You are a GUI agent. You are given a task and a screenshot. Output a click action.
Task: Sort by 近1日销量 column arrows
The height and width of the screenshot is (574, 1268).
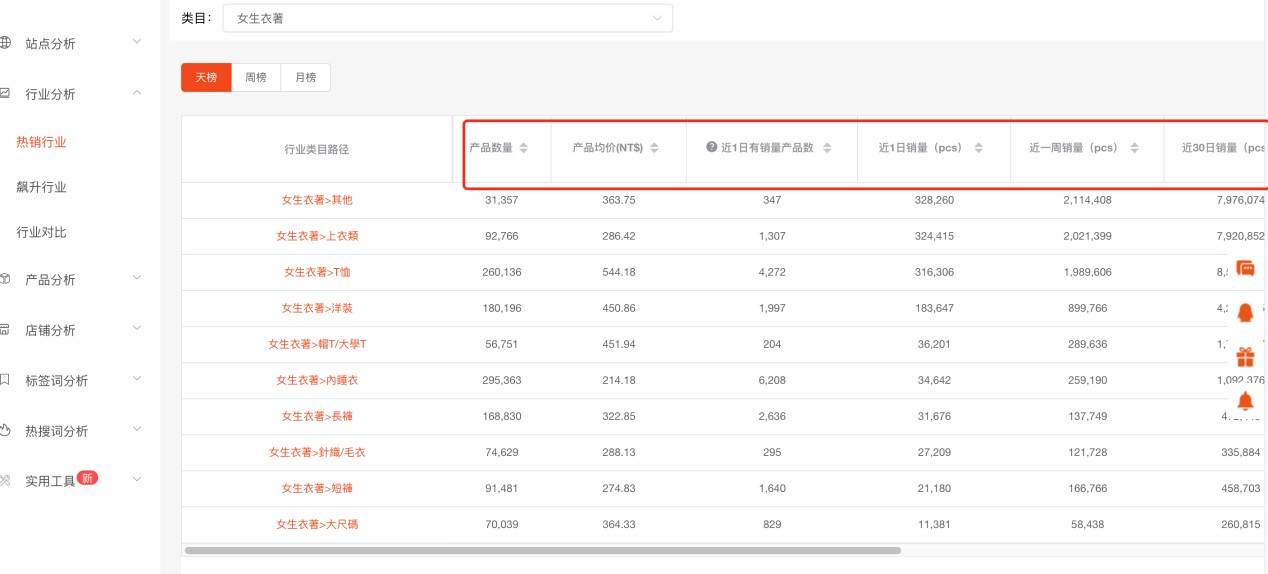(978, 148)
